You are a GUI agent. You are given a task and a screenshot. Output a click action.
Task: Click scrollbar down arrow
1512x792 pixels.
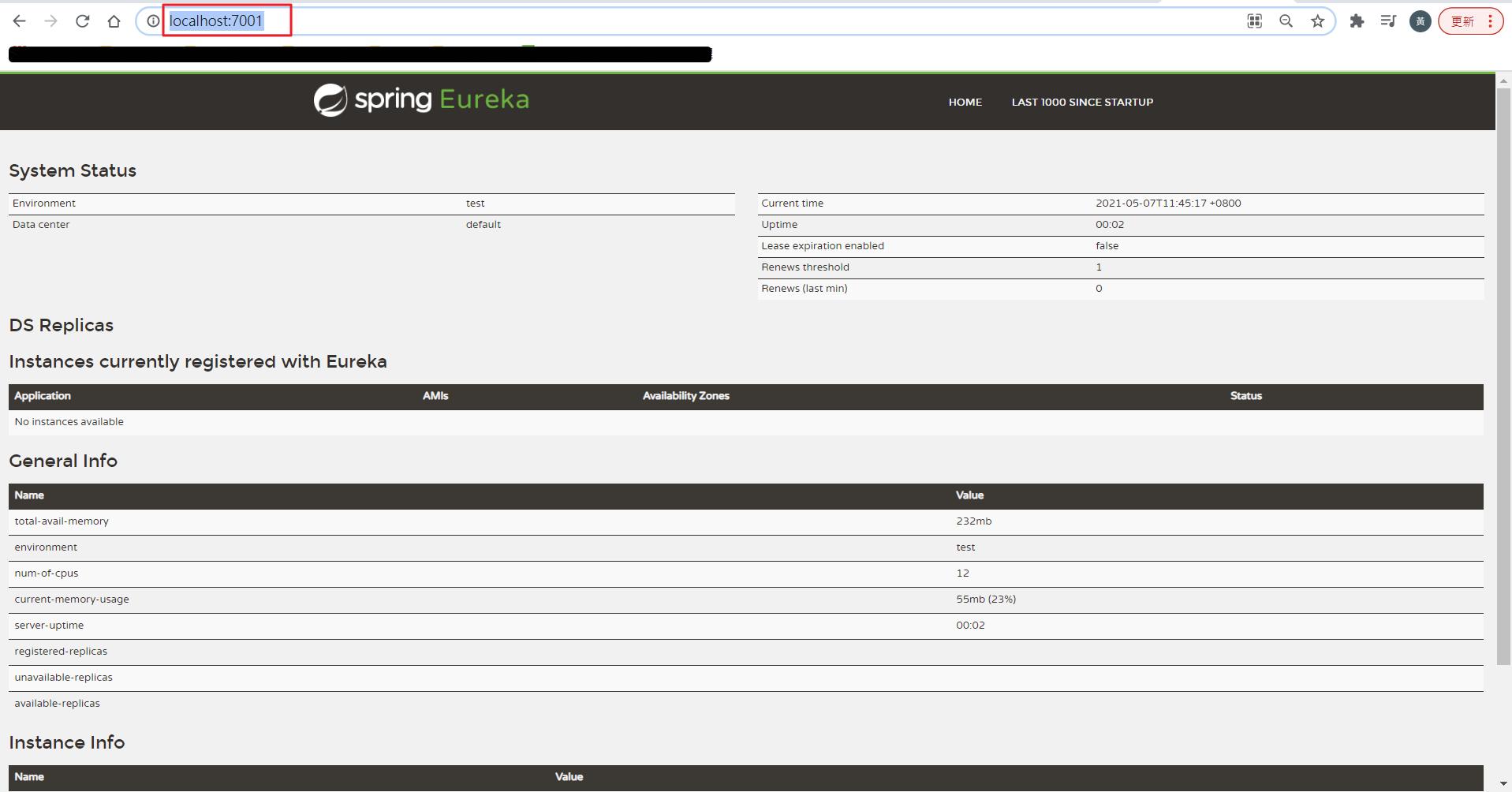point(1503,784)
